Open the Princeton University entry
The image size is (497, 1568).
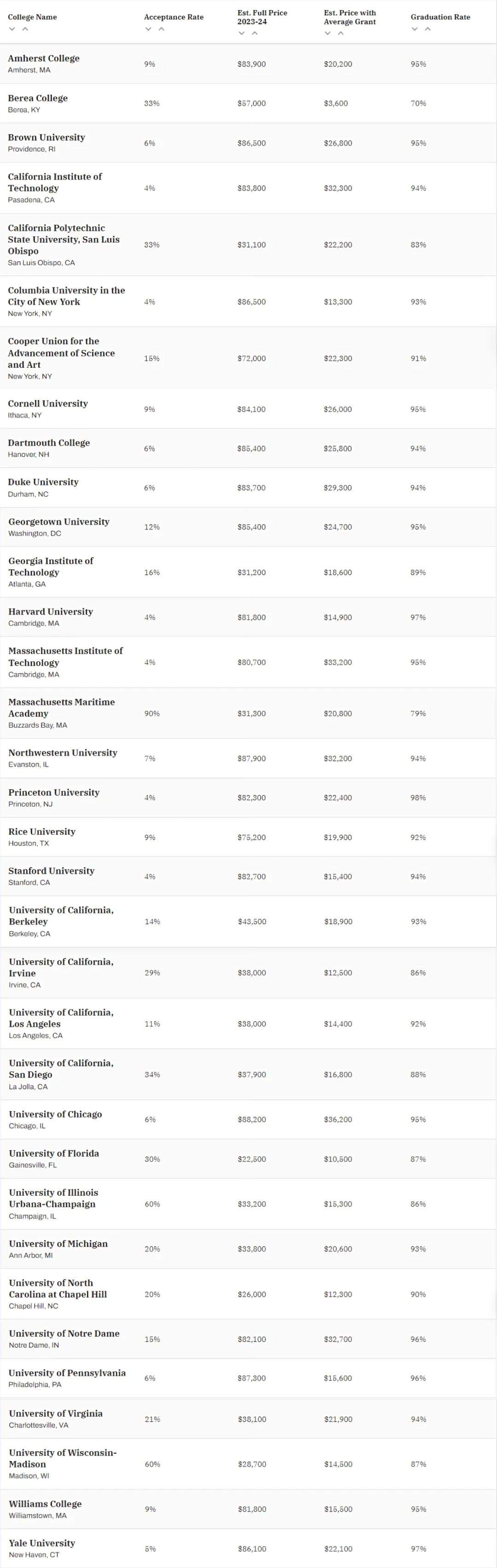click(x=53, y=792)
